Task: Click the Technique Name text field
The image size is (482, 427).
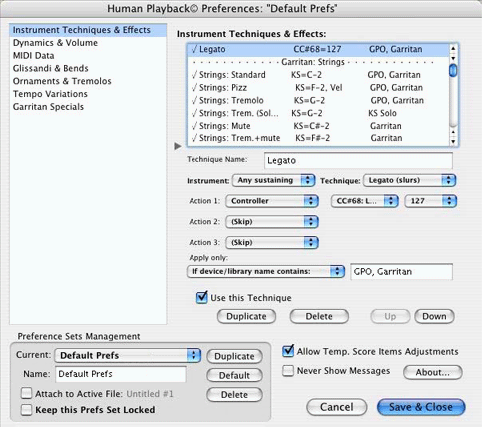Action: 358,161
